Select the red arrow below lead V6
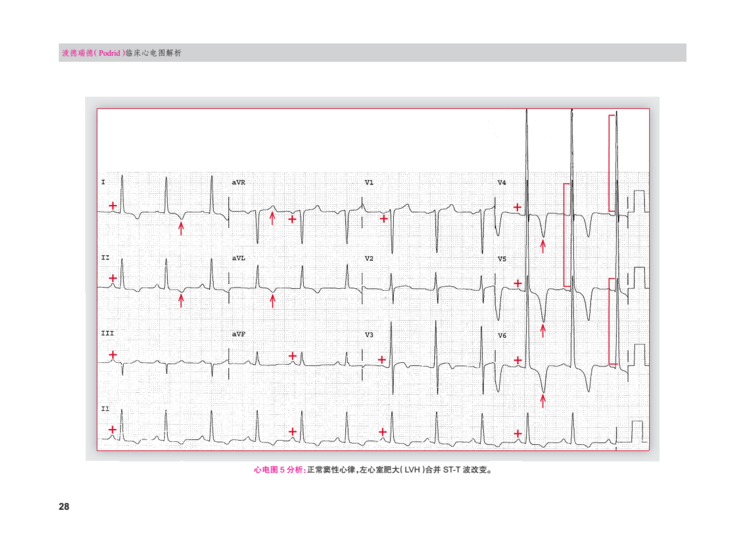Image resolution: width=730 pixels, height=552 pixels. coord(543,400)
